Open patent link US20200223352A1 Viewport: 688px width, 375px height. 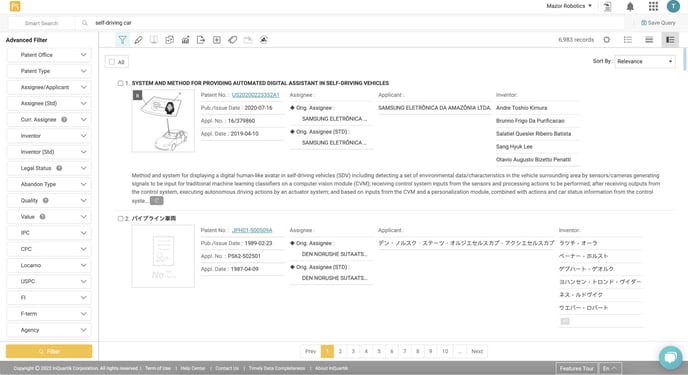click(x=255, y=95)
